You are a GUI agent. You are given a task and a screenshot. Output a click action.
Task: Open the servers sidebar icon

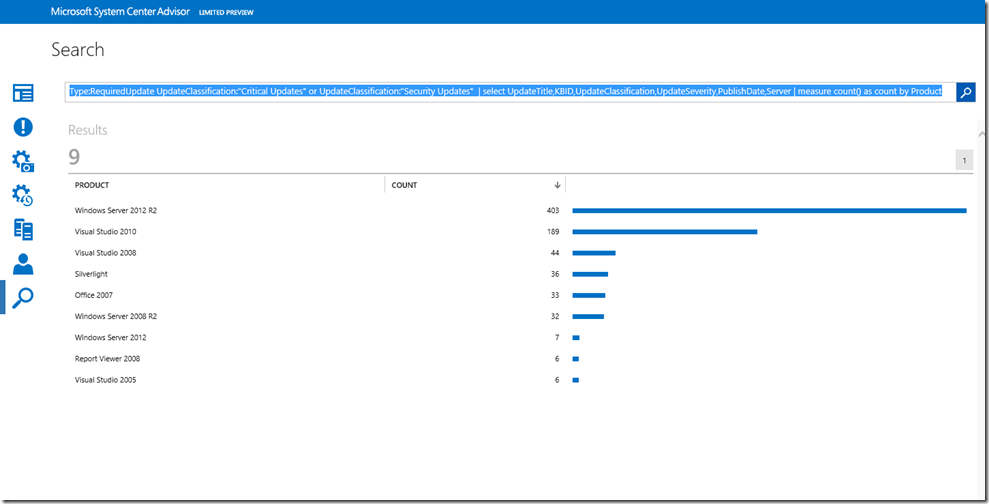(x=22, y=229)
